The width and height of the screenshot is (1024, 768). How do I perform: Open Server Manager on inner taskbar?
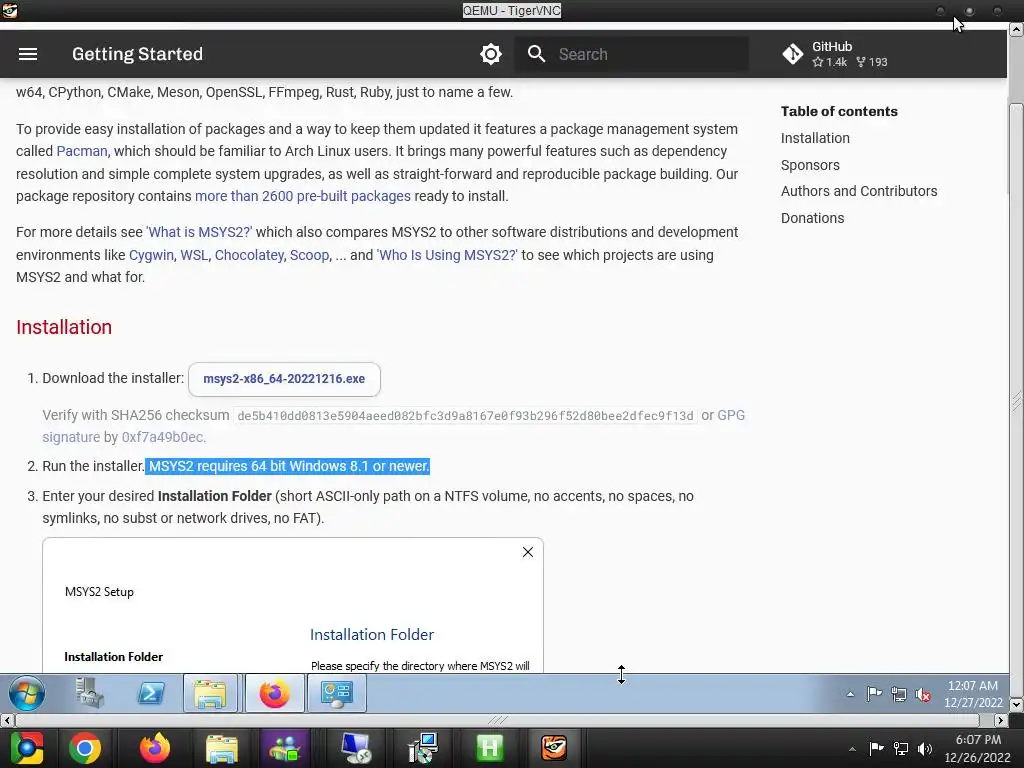[x=89, y=694]
